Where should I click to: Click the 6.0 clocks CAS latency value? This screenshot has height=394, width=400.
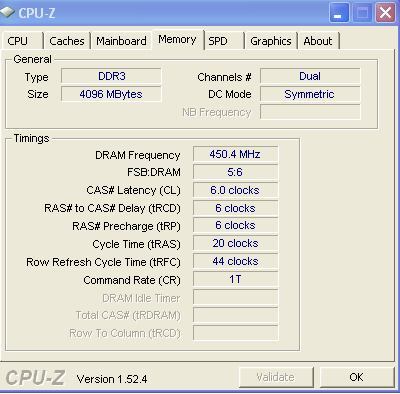coord(235,190)
